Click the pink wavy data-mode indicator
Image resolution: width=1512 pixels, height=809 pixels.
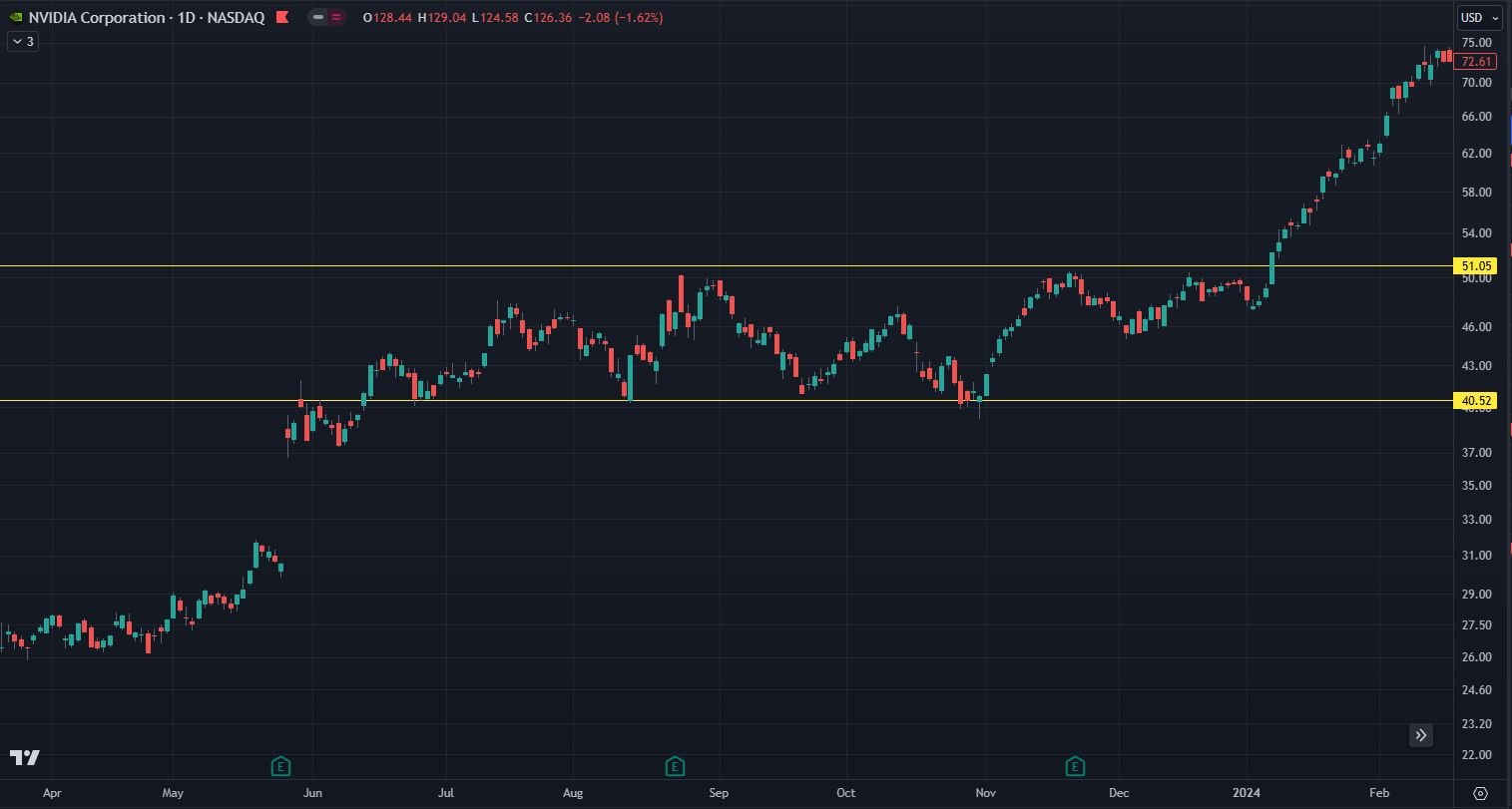336,17
